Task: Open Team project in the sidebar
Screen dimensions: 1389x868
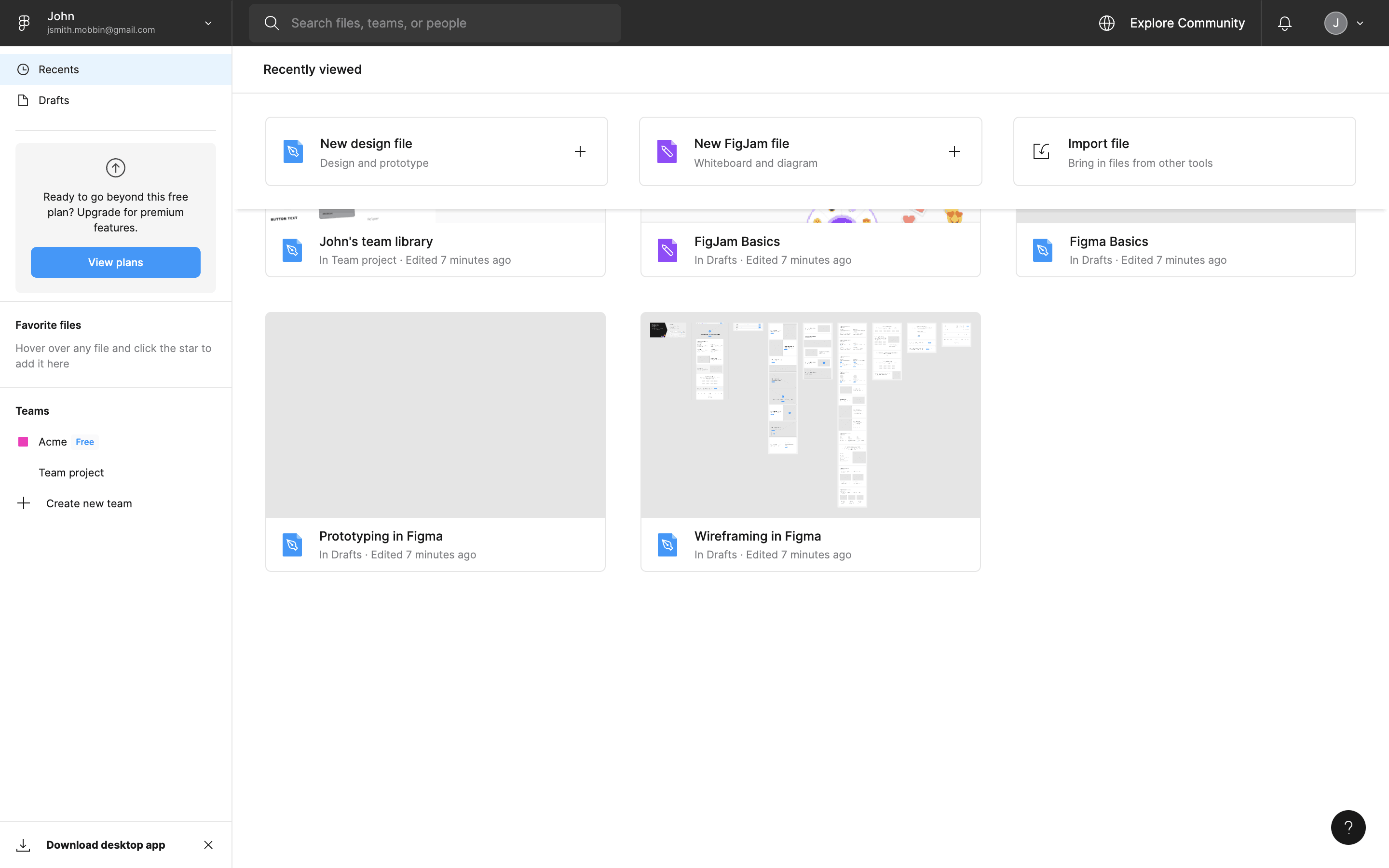Action: [x=71, y=473]
